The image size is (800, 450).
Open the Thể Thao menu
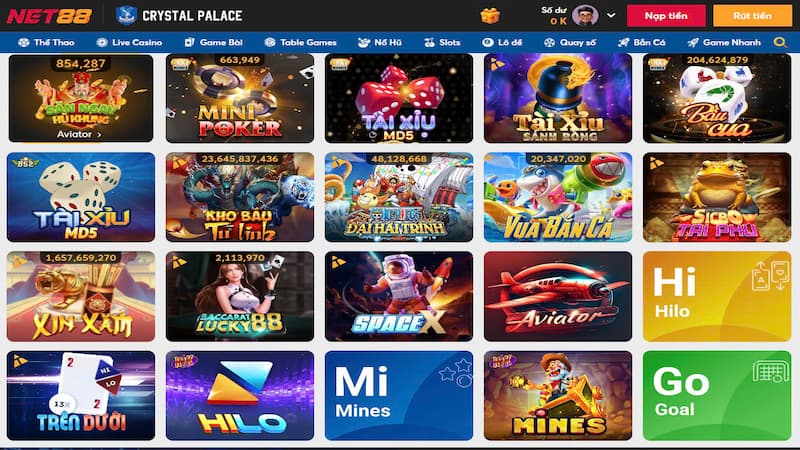tap(46, 42)
